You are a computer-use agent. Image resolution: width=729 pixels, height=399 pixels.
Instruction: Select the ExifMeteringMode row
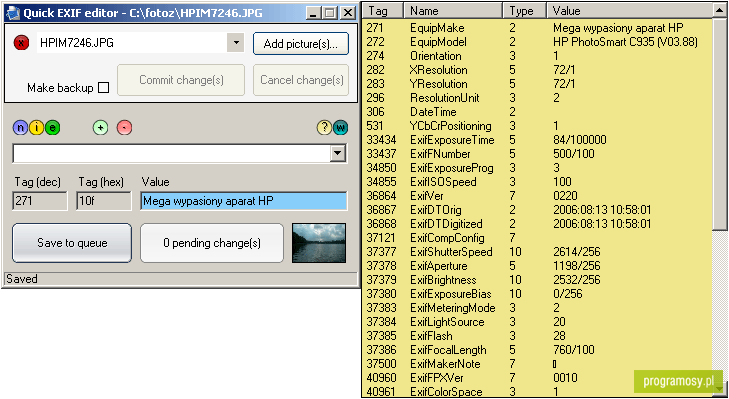coord(537,308)
